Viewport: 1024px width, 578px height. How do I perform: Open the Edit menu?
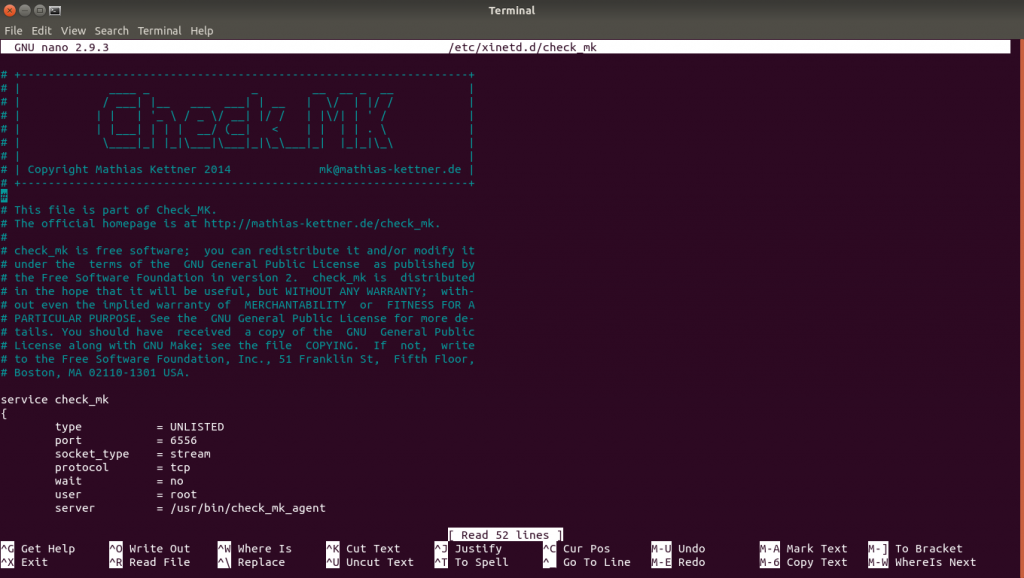41,31
